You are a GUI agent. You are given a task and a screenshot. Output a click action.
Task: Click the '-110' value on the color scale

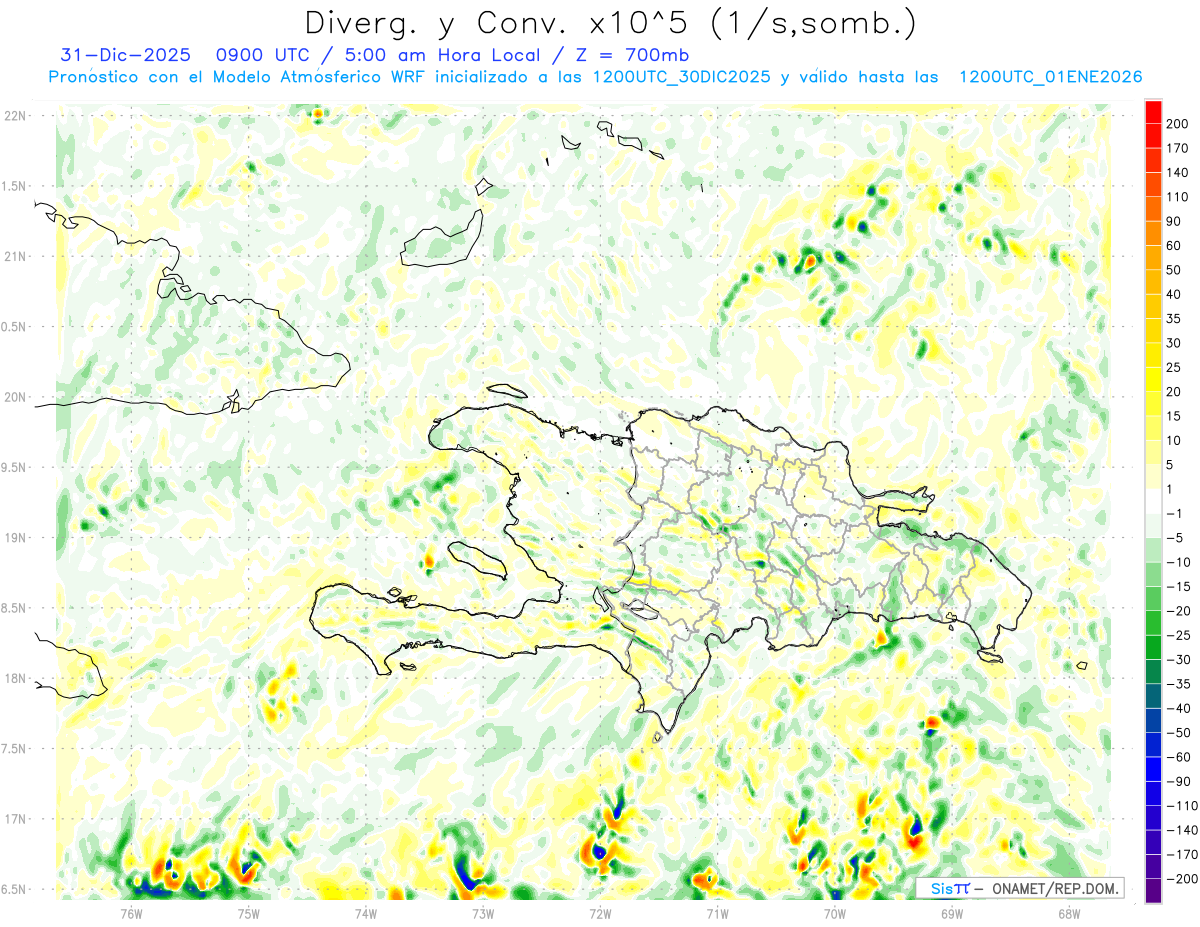pos(1182,805)
